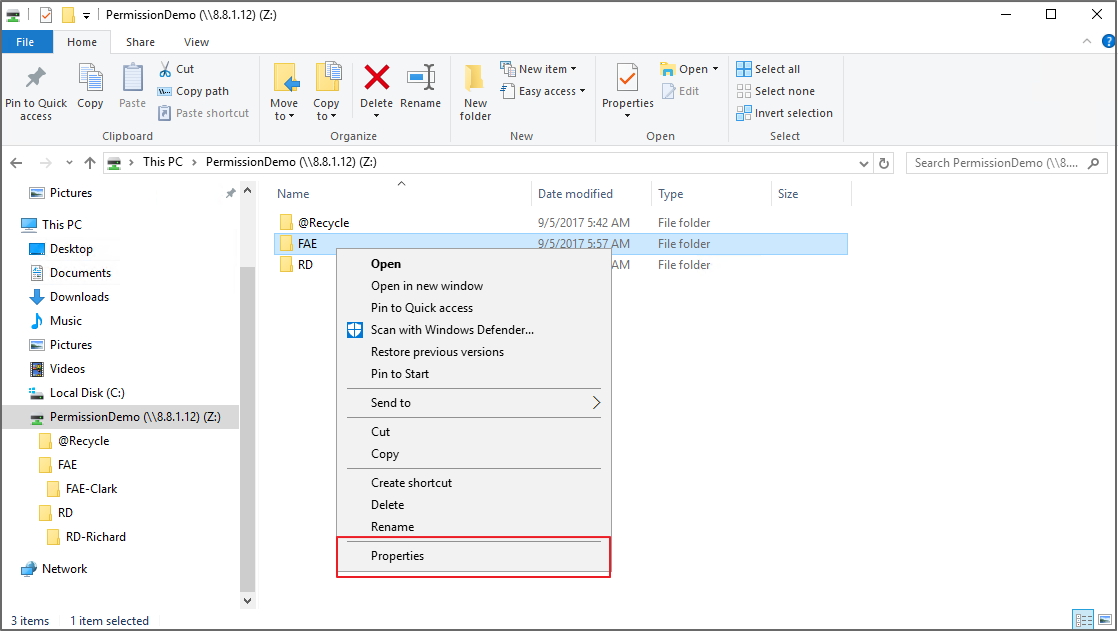Select Create shortcut
The height and width of the screenshot is (631, 1118).
[411, 483]
